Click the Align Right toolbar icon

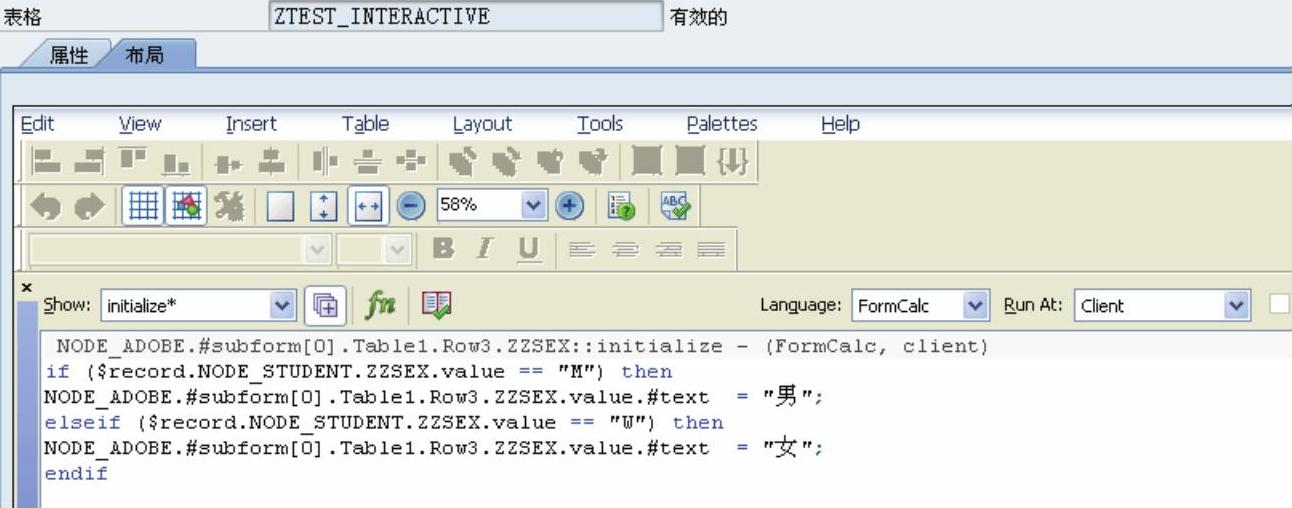coord(87,161)
